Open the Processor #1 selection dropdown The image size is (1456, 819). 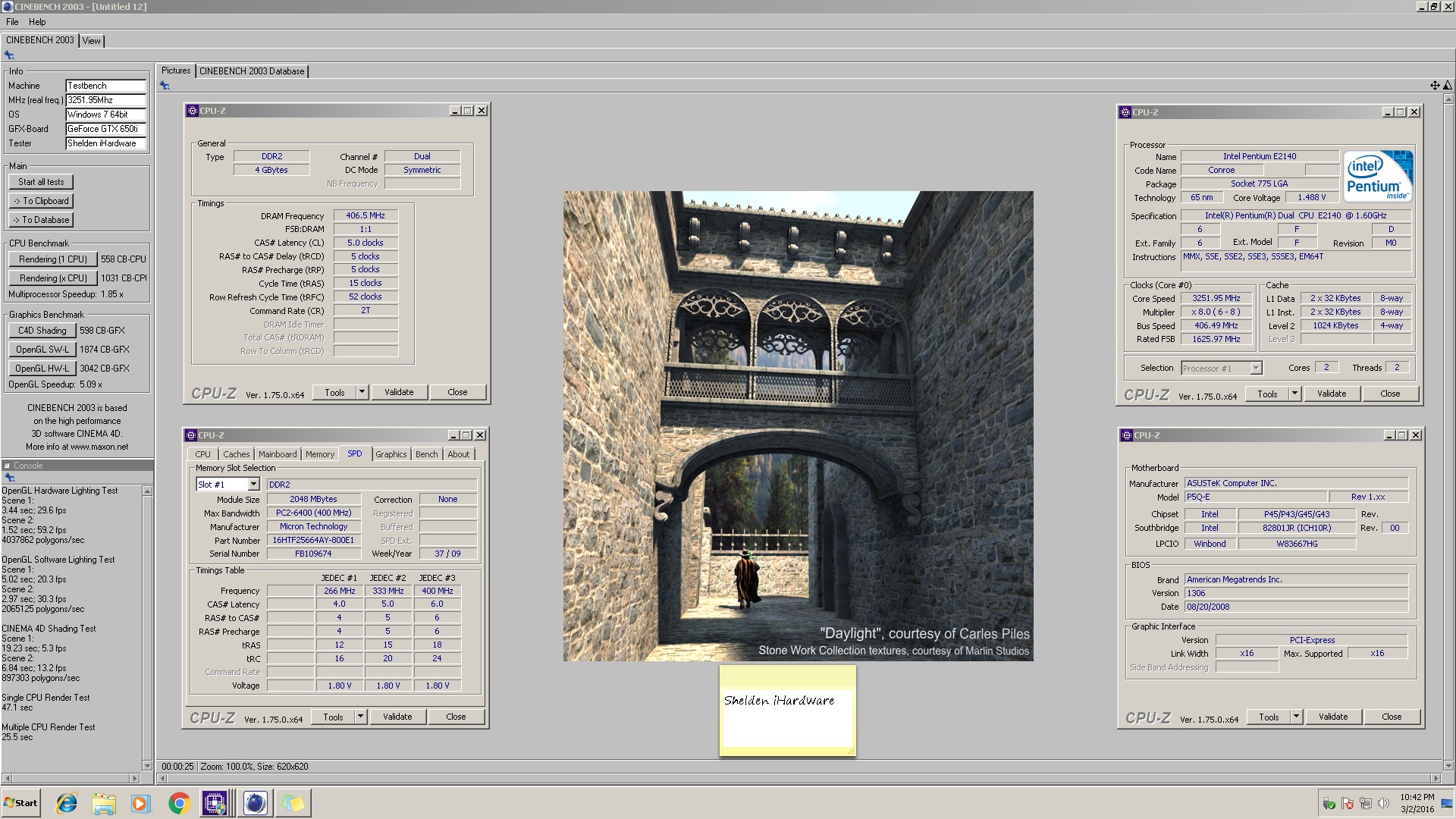tap(1256, 369)
